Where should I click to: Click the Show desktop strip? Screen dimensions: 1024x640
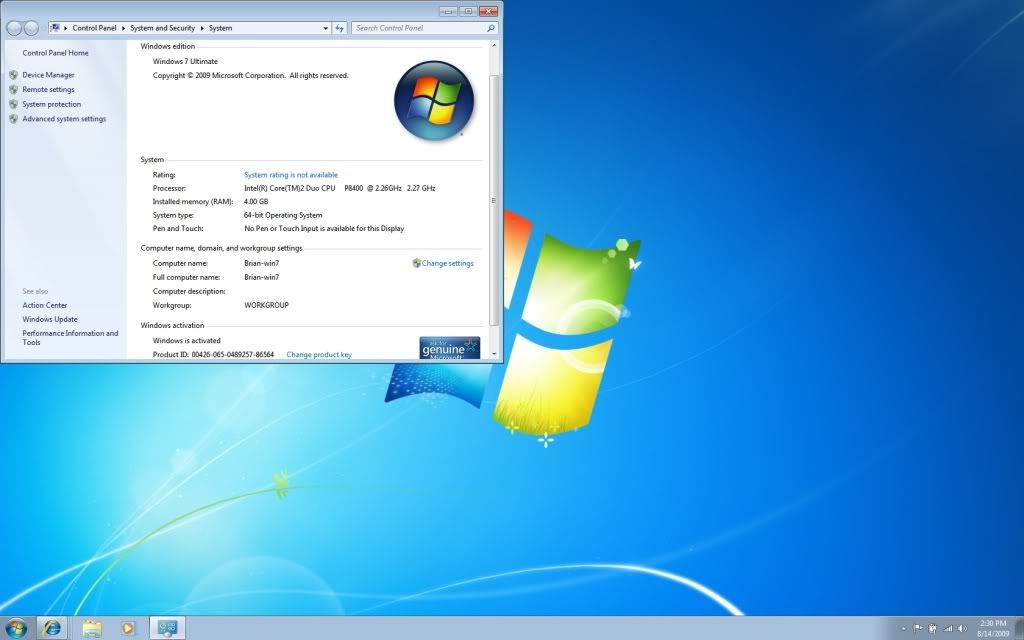(1019, 628)
